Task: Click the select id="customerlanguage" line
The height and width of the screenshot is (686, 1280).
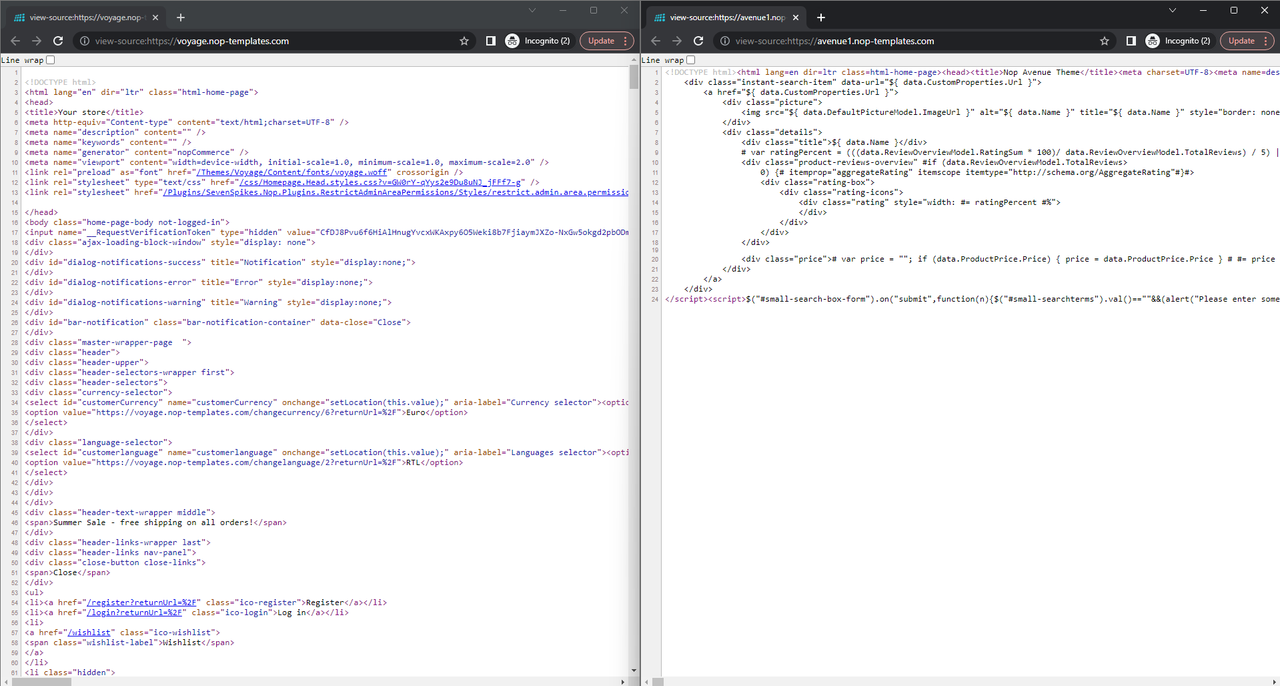Action: [x=327, y=452]
